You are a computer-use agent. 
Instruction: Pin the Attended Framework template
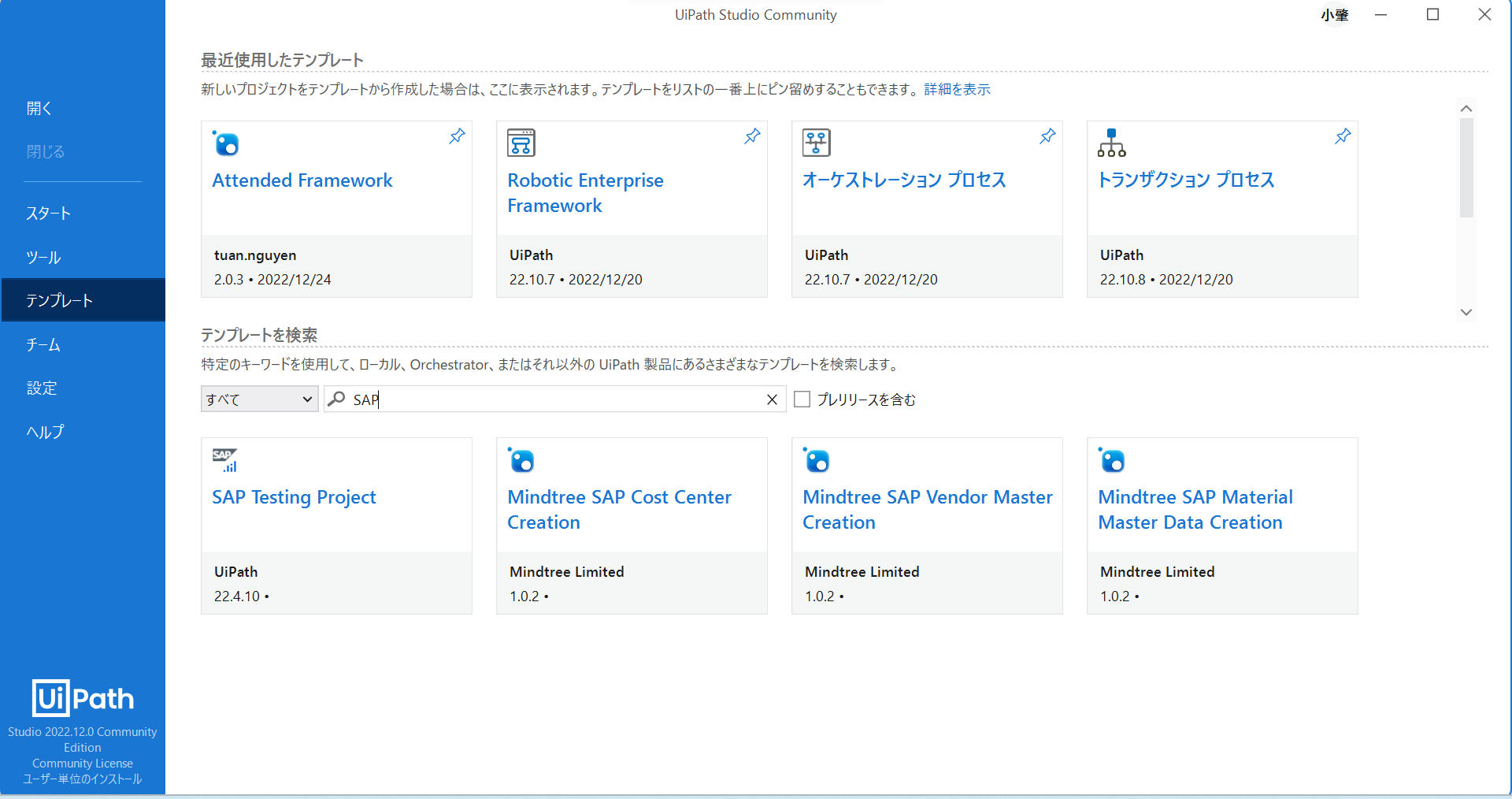pyautogui.click(x=457, y=136)
